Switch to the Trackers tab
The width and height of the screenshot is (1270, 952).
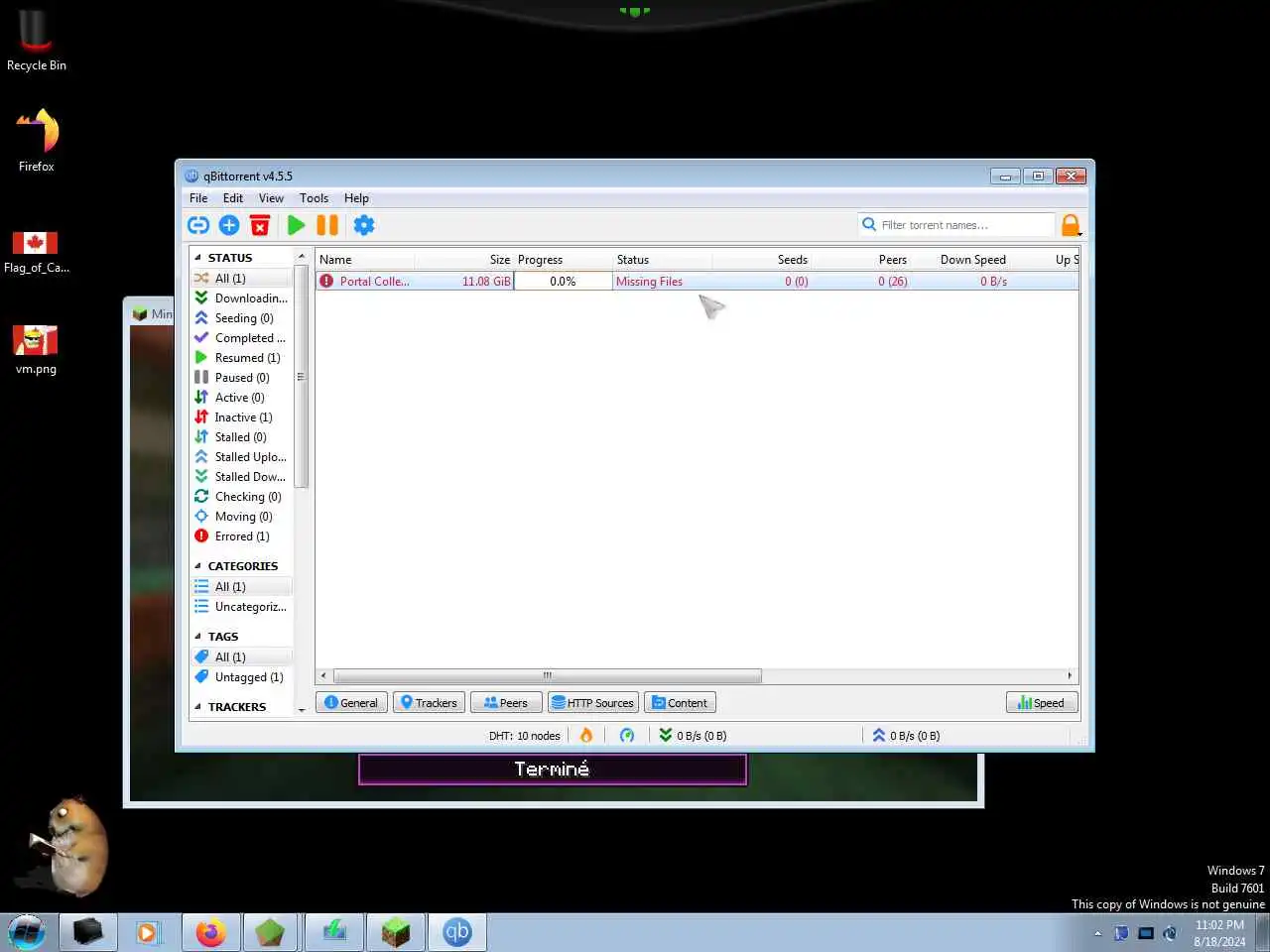pyautogui.click(x=429, y=703)
